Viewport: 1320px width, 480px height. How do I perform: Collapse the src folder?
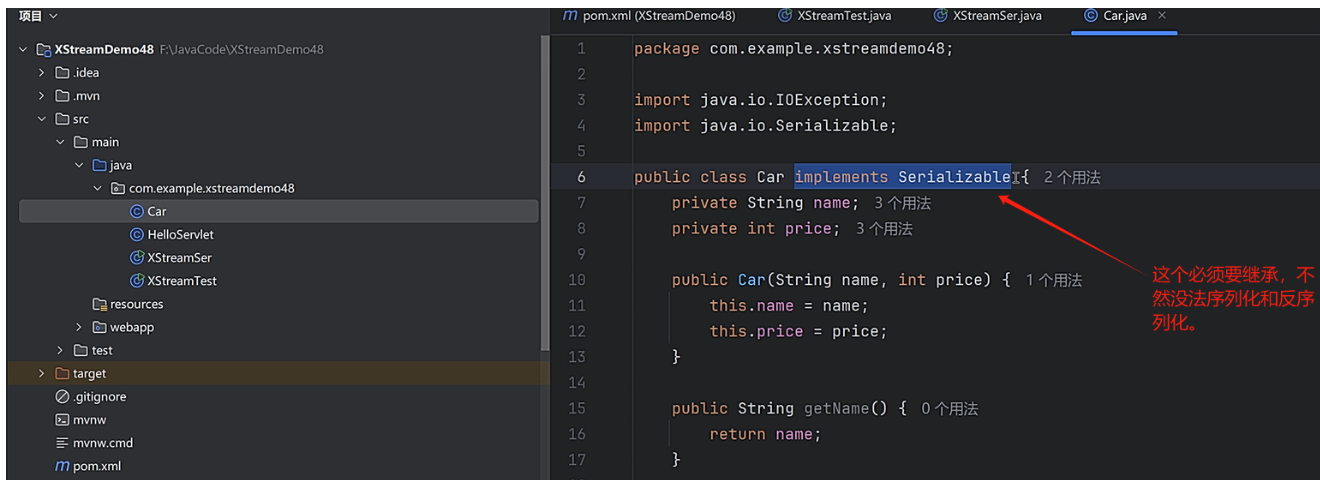(x=41, y=118)
